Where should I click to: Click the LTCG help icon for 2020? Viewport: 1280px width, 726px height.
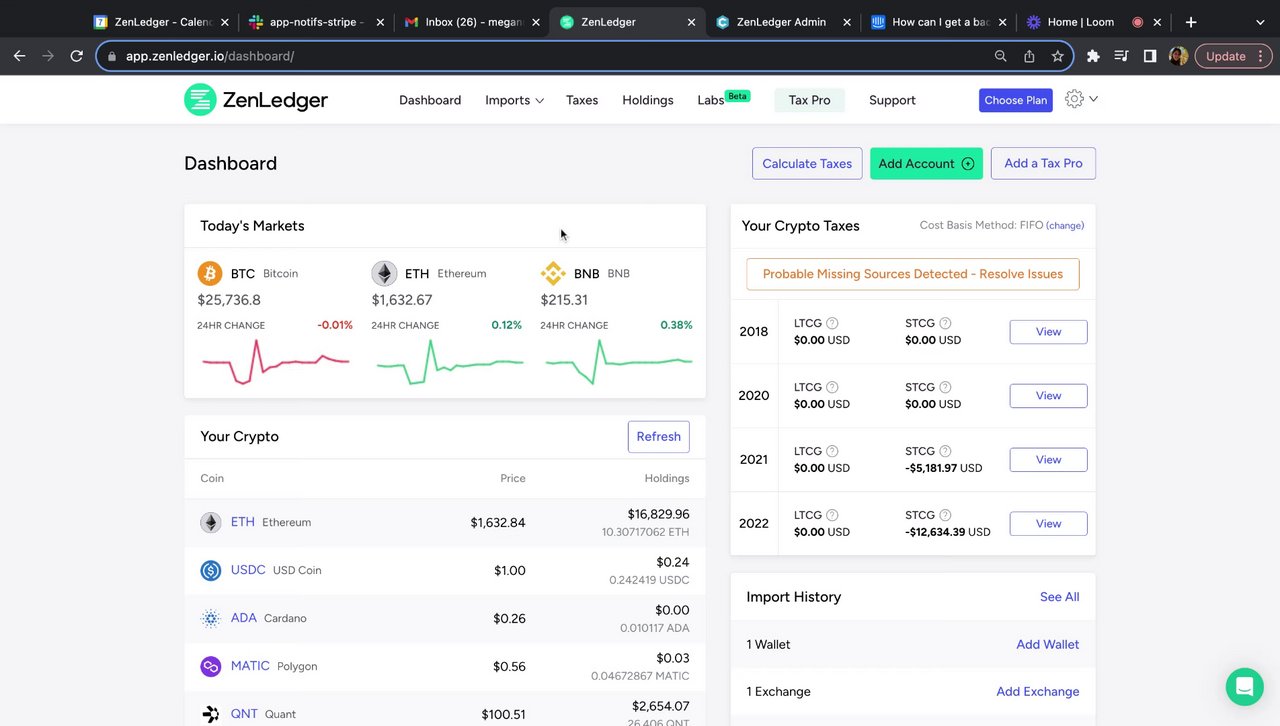point(832,387)
